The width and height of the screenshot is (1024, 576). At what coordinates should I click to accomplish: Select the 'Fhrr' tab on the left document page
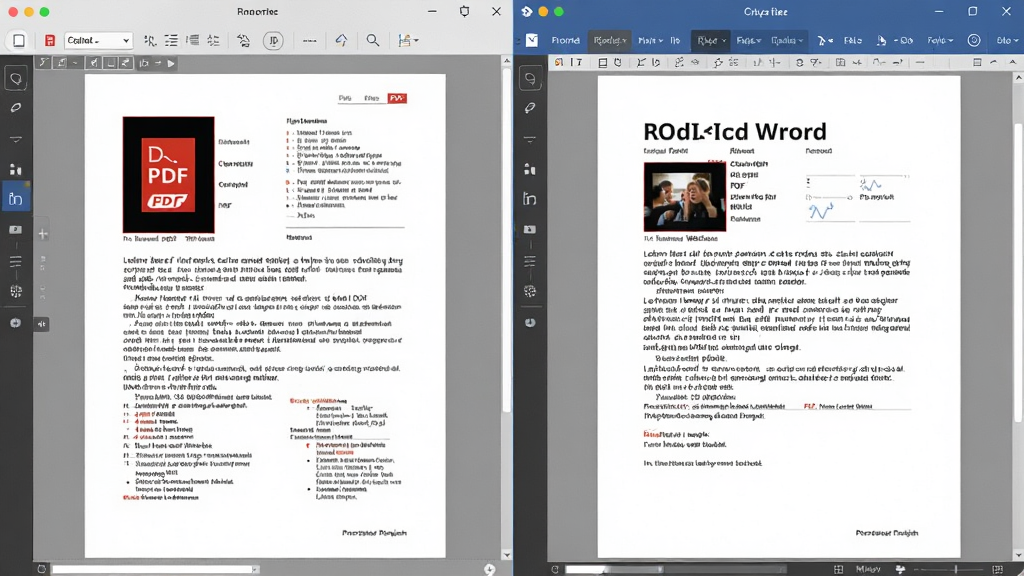click(372, 98)
